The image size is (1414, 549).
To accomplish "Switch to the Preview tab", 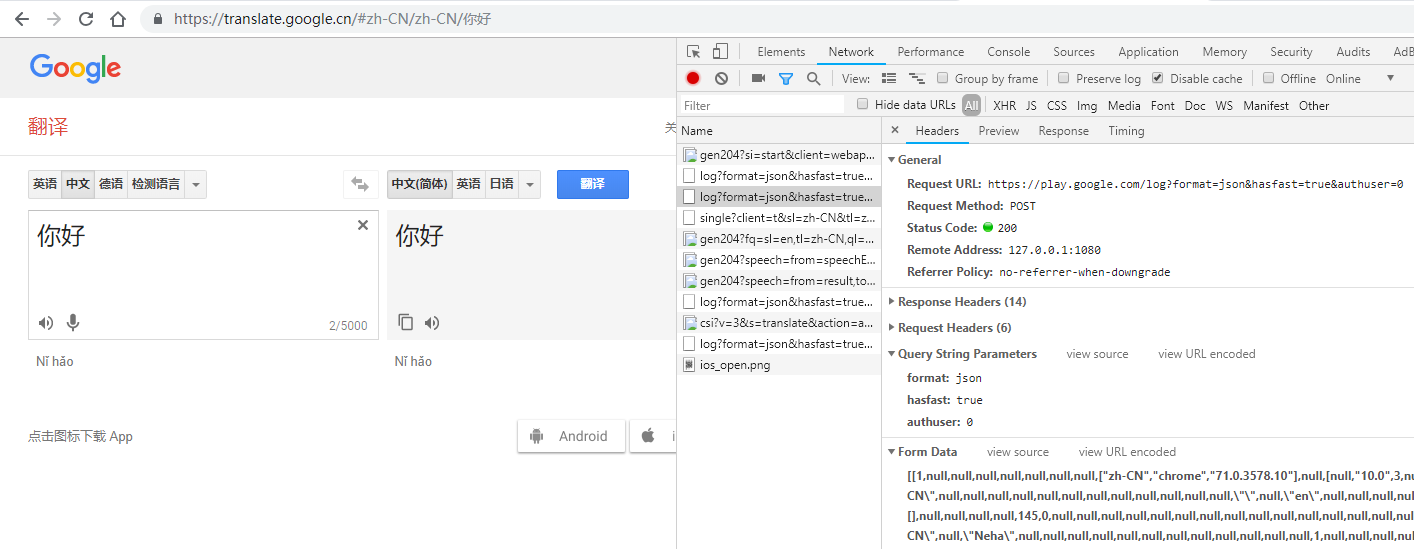I will [x=999, y=131].
